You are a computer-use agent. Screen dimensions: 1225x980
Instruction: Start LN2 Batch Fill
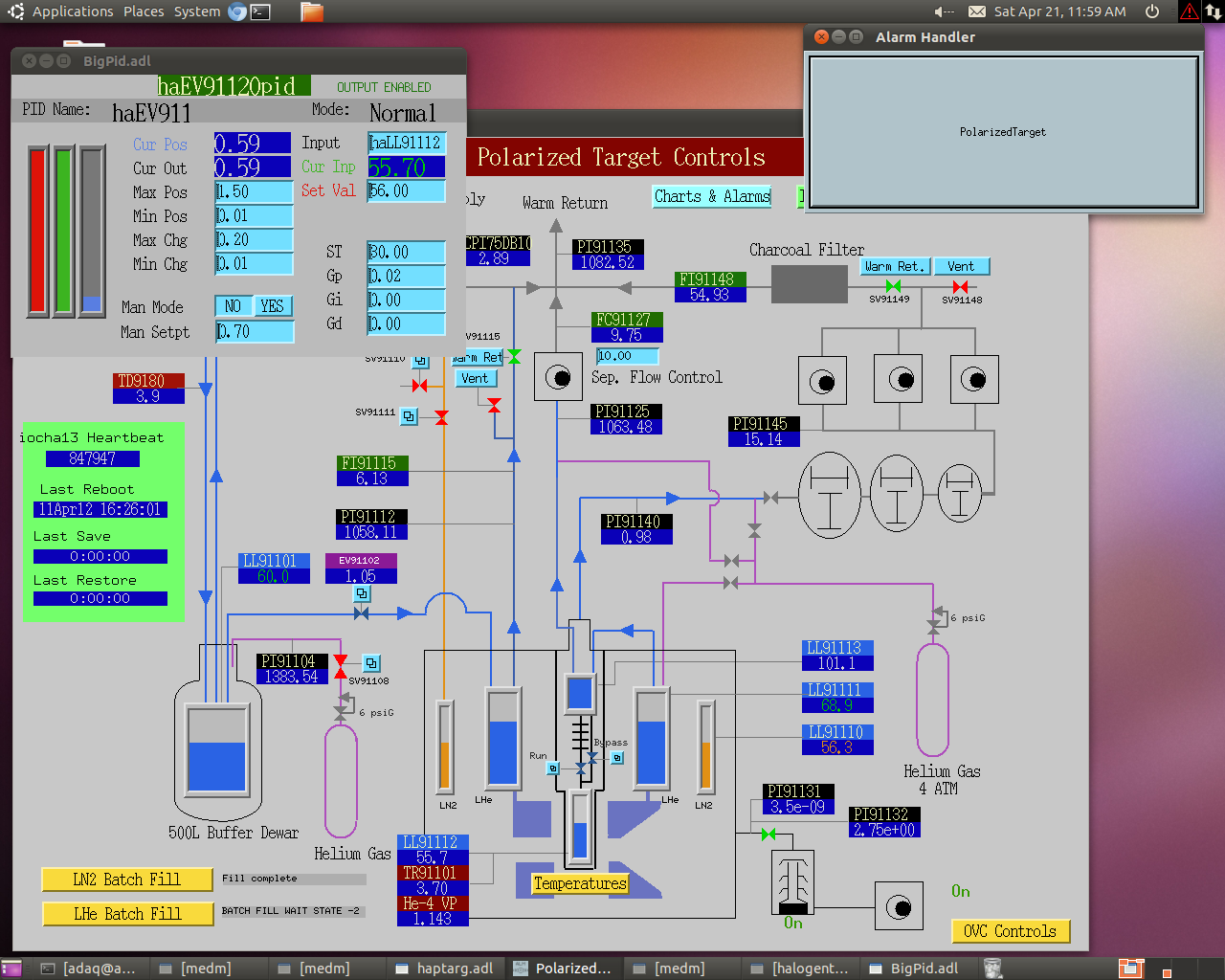tap(127, 880)
